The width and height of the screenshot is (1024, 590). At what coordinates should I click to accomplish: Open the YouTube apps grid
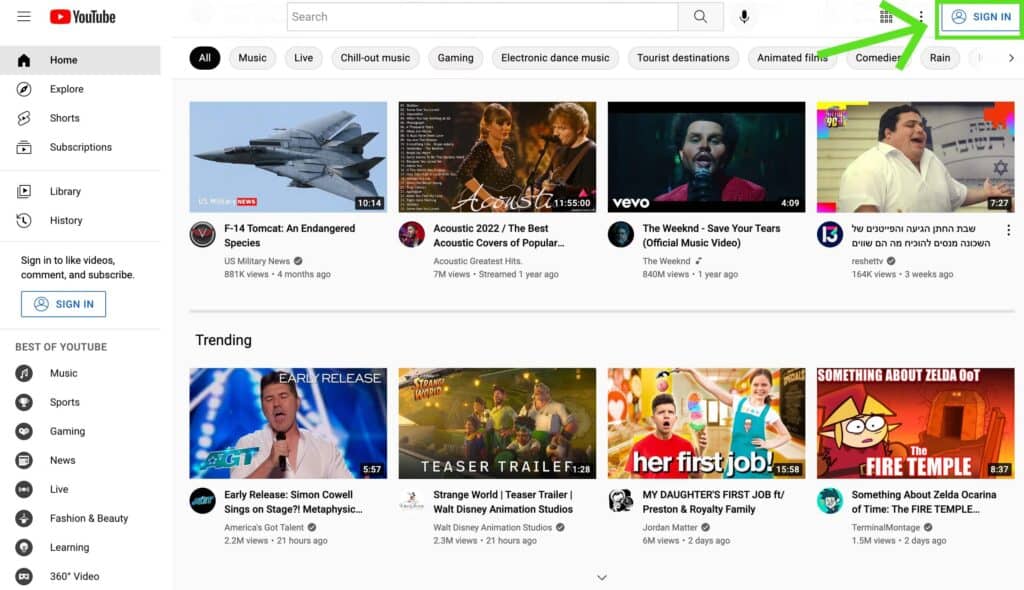pos(886,16)
